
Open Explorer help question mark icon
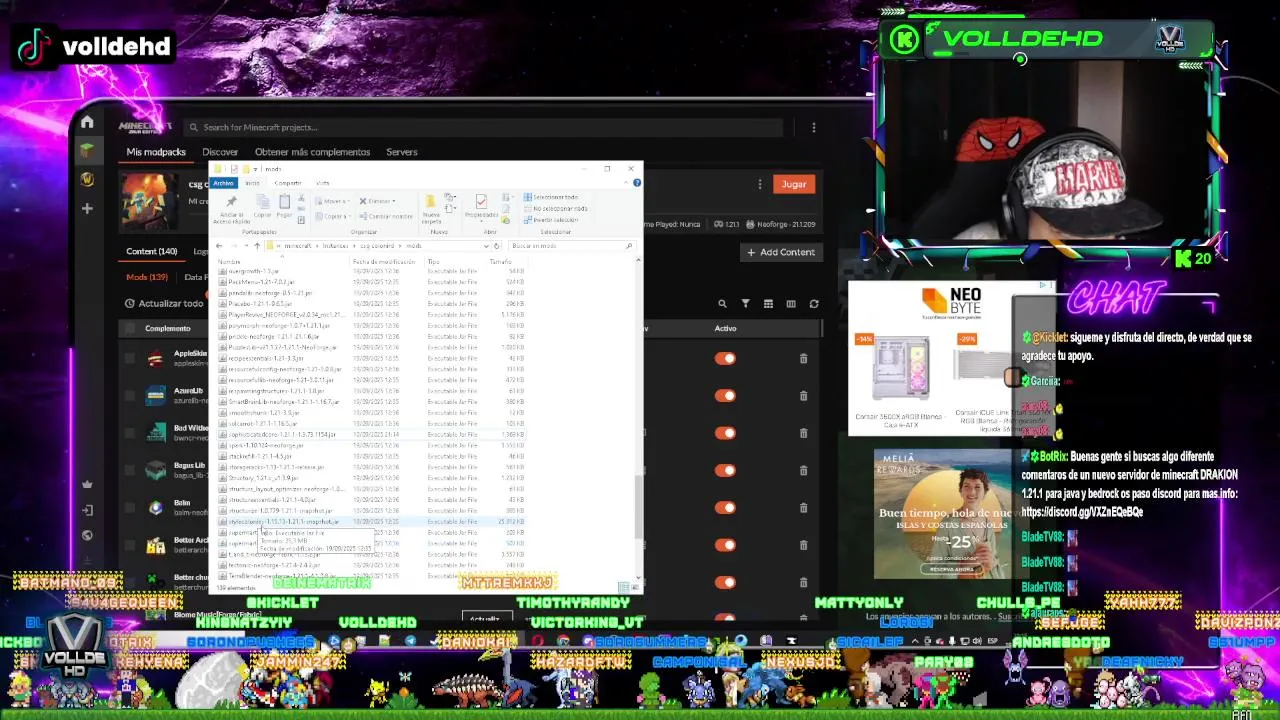point(637,183)
